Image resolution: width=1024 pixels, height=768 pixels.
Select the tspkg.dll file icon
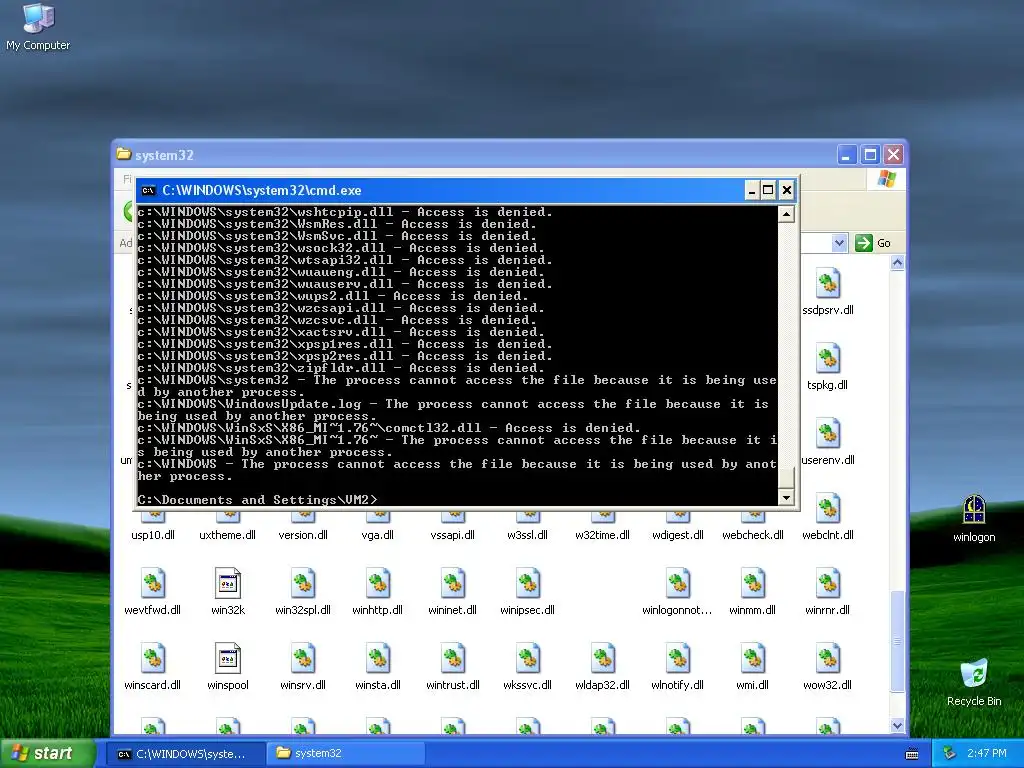pyautogui.click(x=827, y=359)
